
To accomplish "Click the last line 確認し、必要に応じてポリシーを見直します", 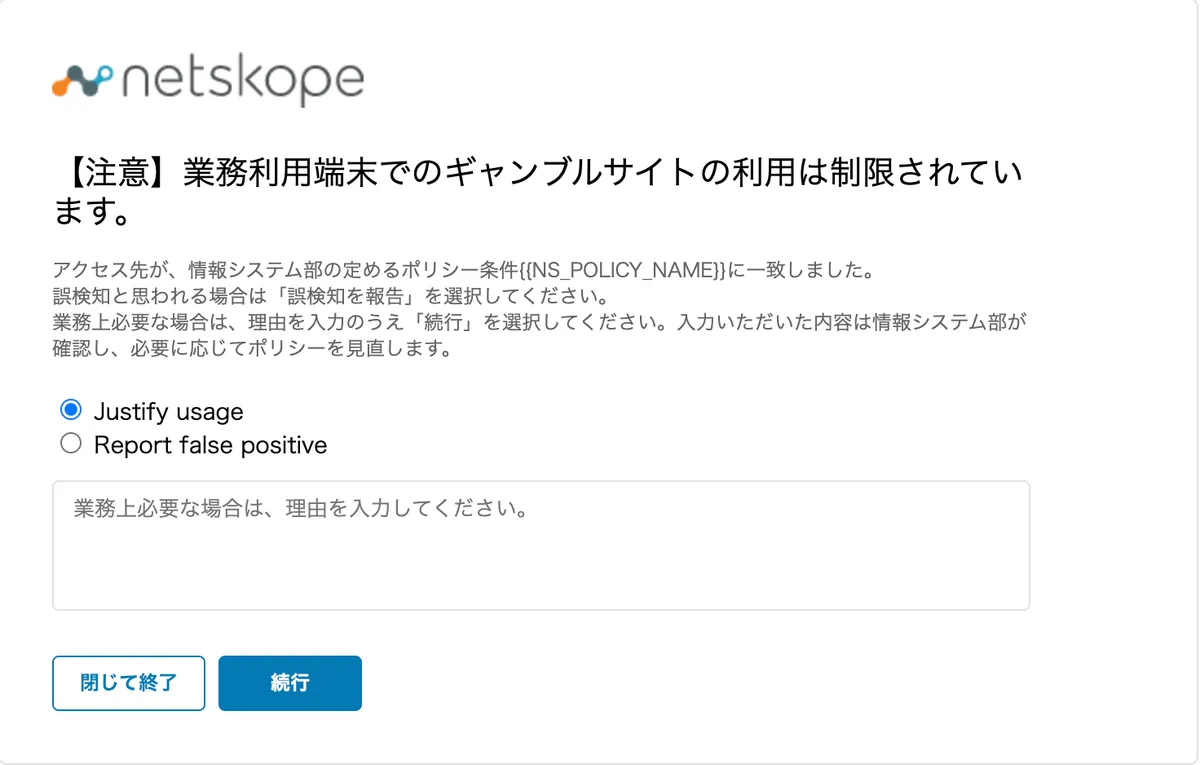I will pos(252,350).
